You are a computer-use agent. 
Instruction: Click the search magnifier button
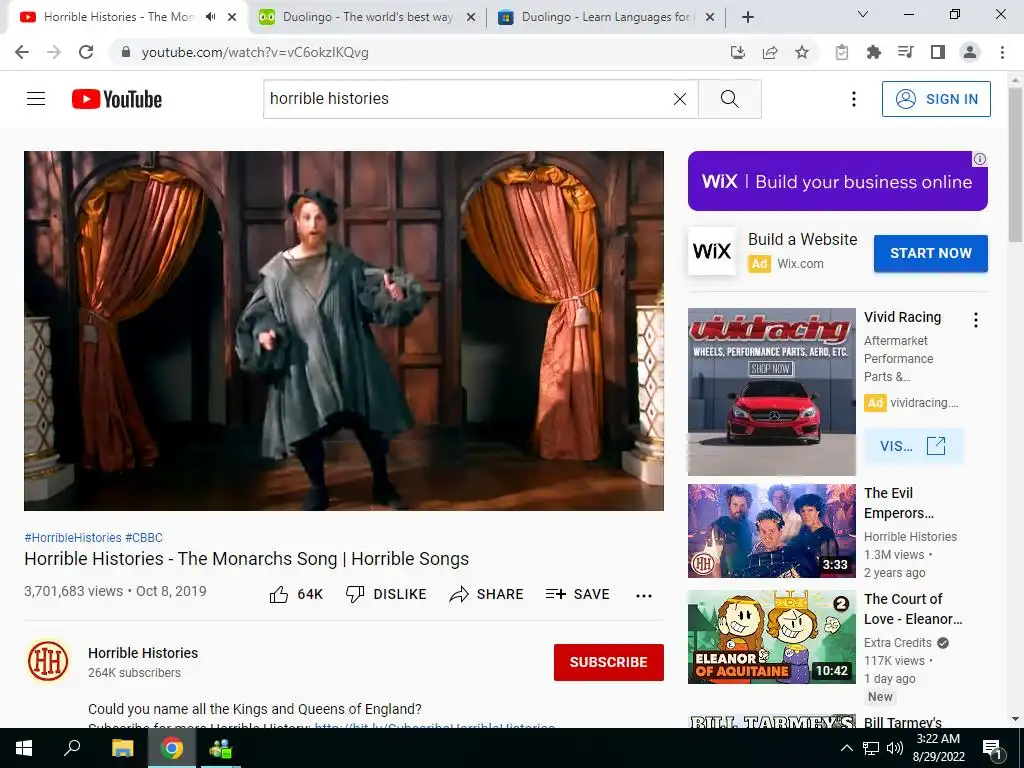point(729,99)
